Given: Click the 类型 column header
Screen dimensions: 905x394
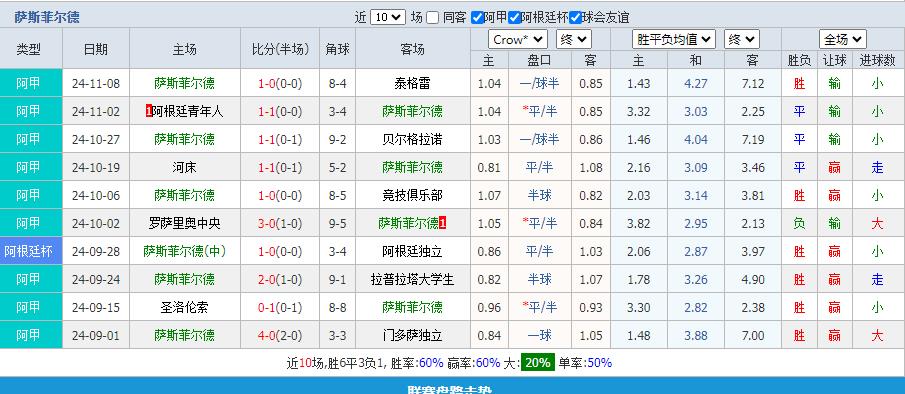Looking at the screenshot, I should click(x=28, y=48).
